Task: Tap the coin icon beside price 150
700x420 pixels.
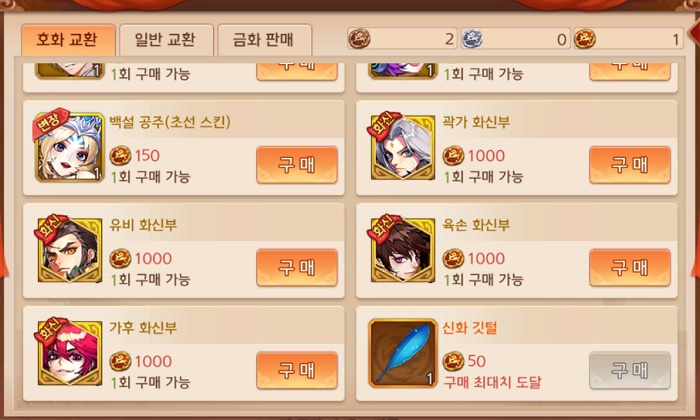Action: click(120, 155)
